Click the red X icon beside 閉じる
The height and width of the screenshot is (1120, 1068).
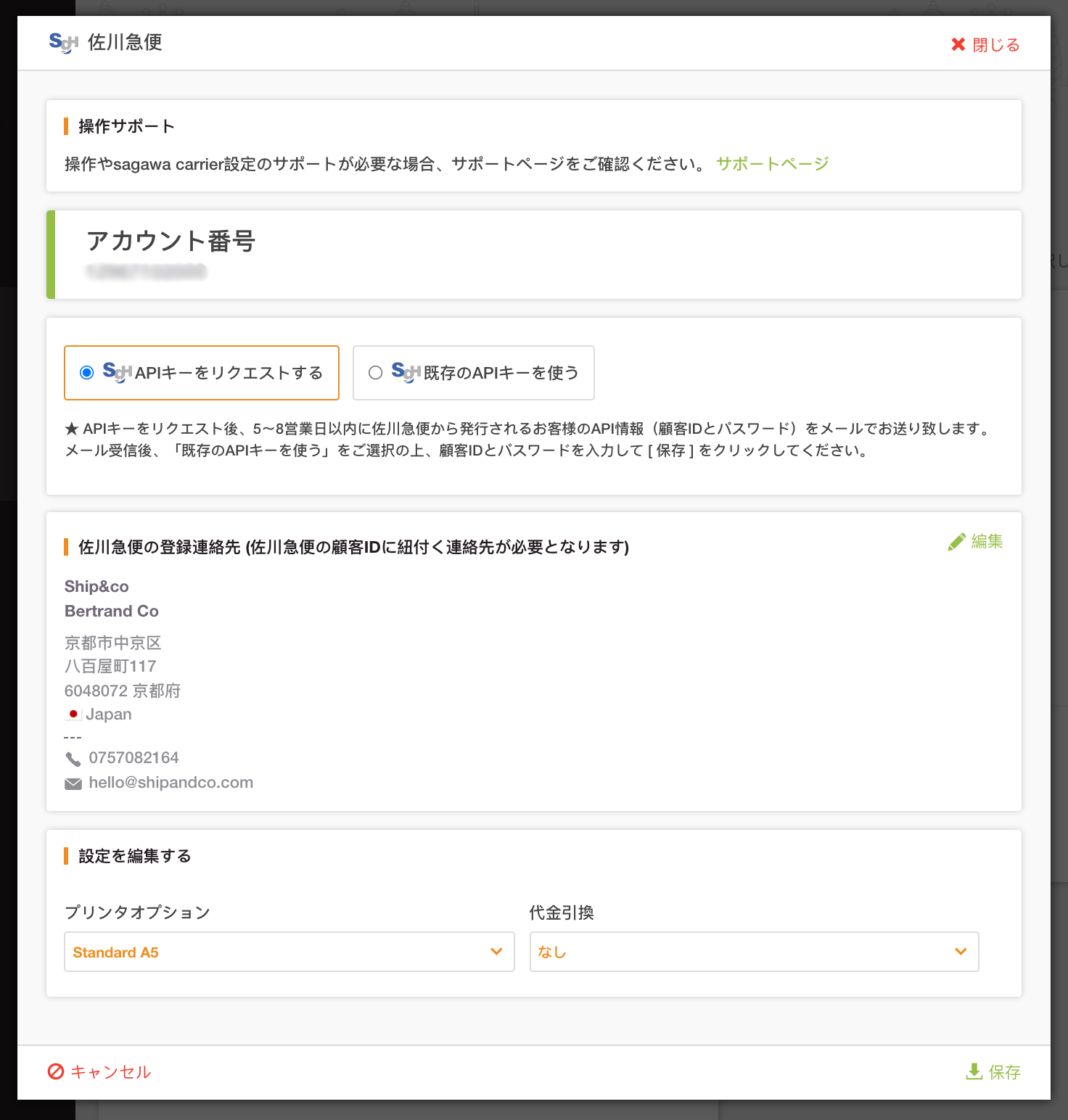click(958, 45)
